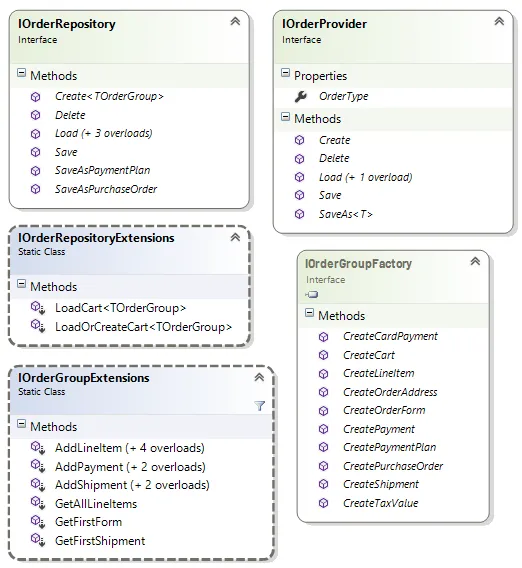Click the shortcut icon under IOrderGroupFactory Interface
This screenshot has width=522, height=568.
click(312, 294)
